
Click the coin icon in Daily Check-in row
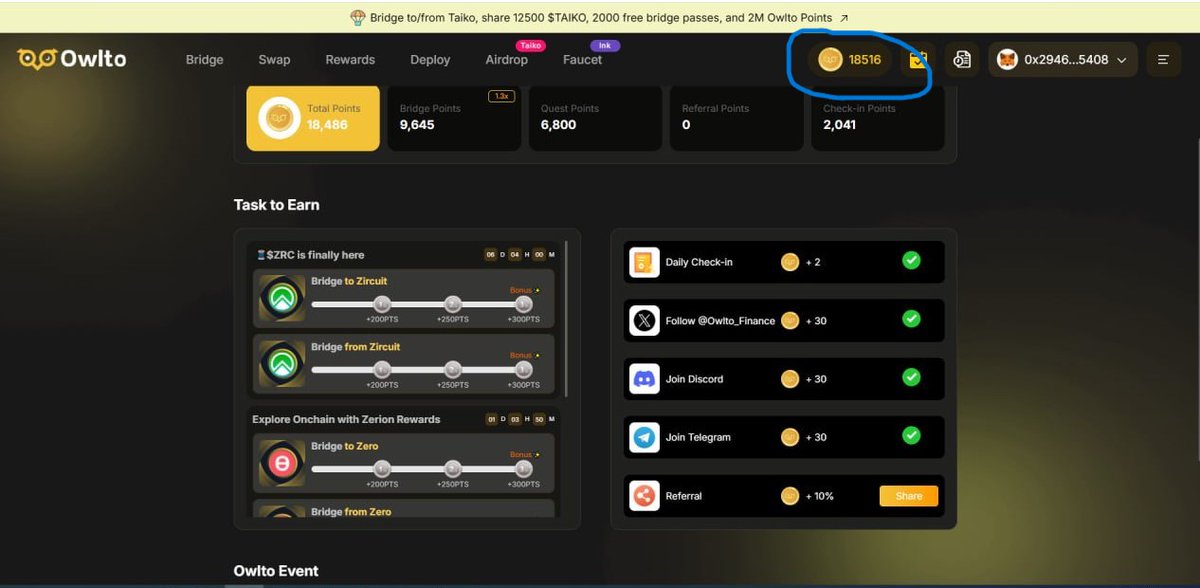(x=790, y=262)
